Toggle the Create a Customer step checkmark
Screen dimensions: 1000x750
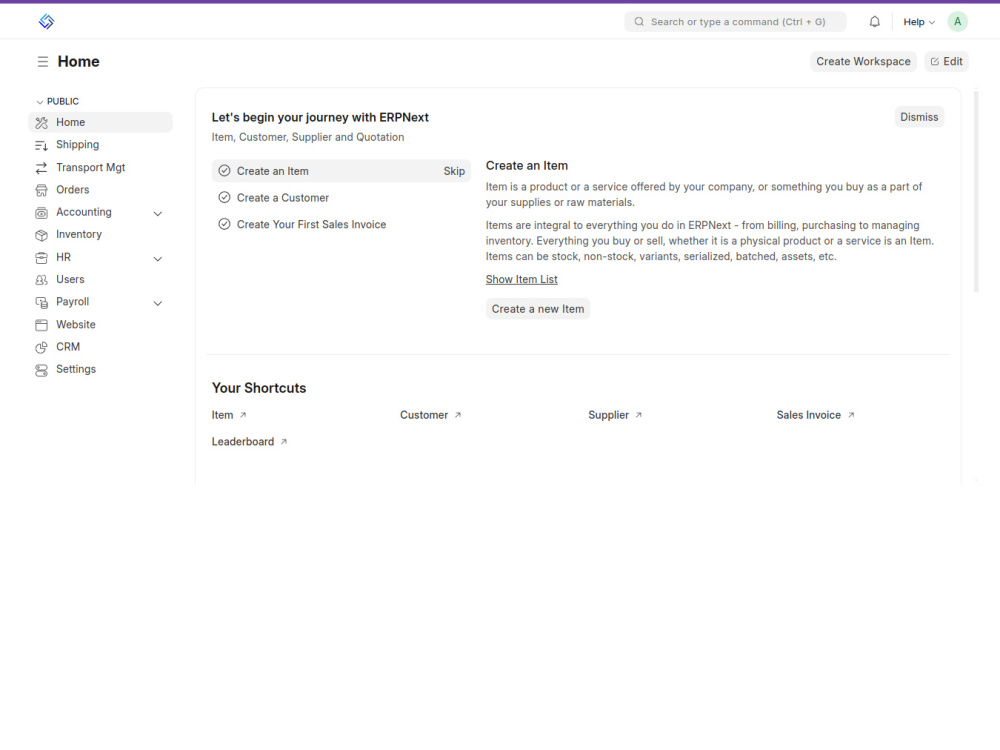(224, 197)
